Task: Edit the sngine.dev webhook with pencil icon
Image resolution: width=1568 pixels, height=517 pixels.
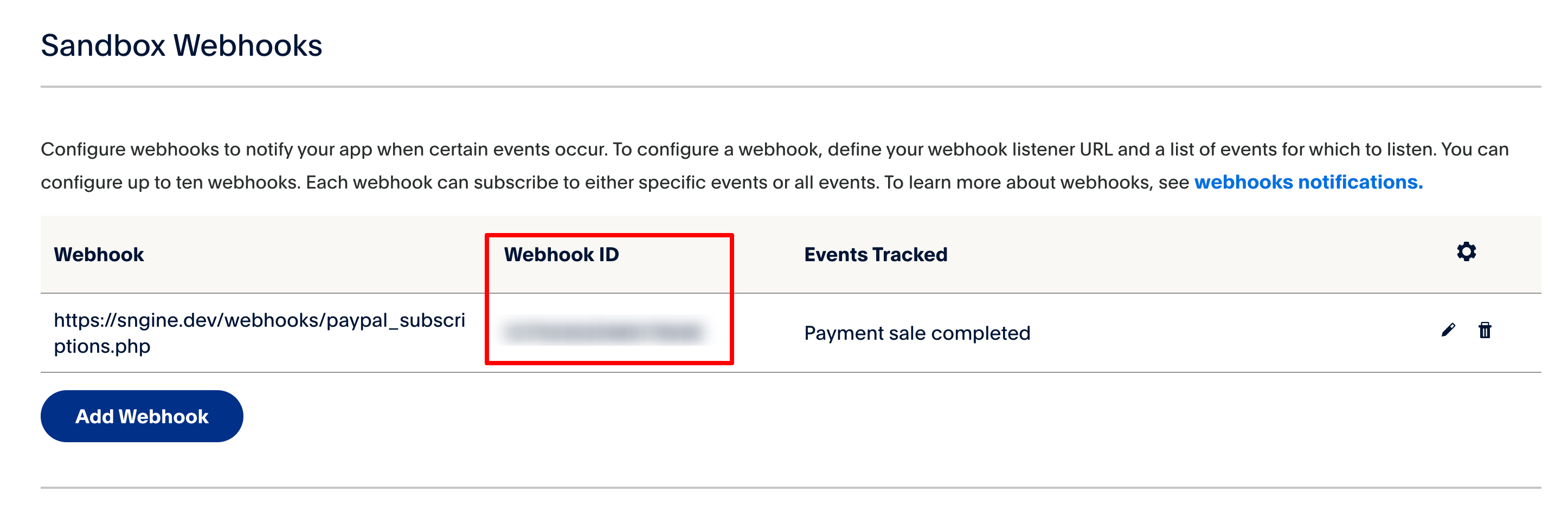Action: (1448, 329)
